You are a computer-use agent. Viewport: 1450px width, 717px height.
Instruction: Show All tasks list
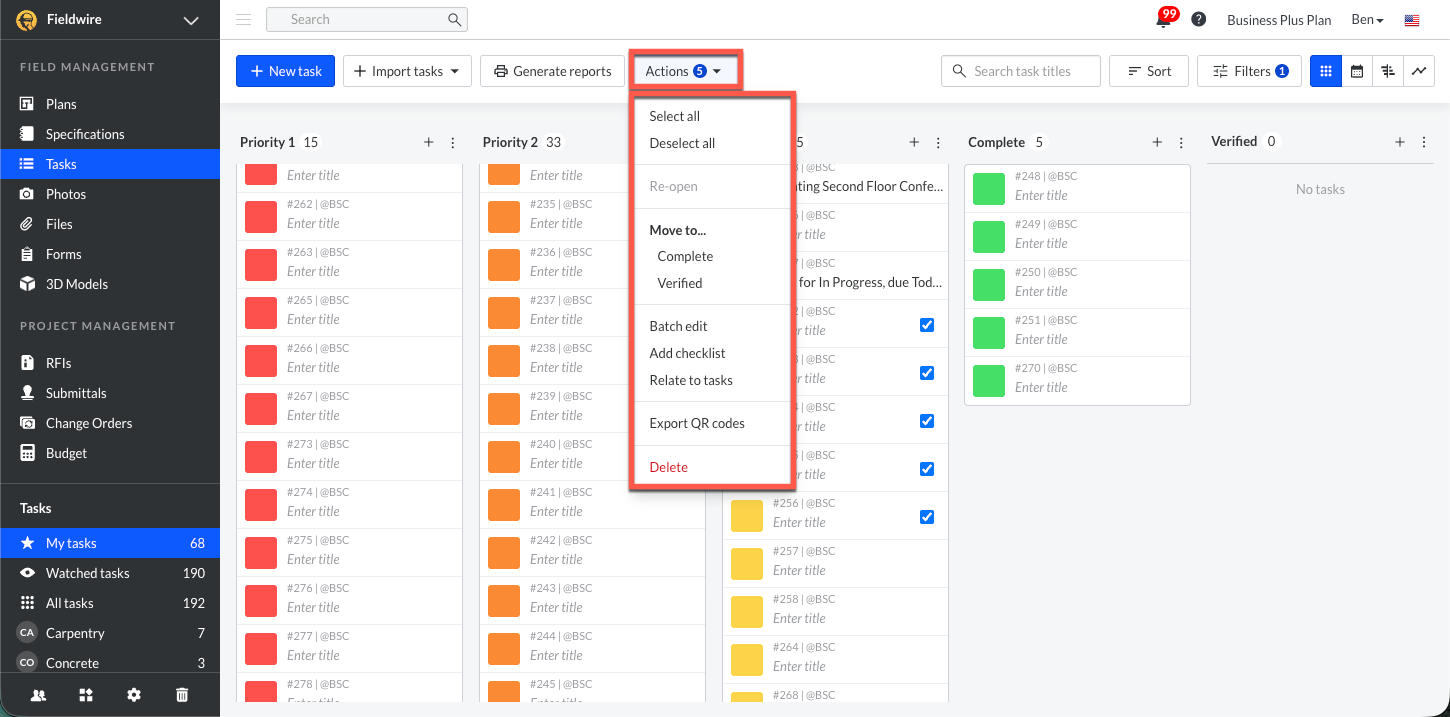[x=110, y=603]
